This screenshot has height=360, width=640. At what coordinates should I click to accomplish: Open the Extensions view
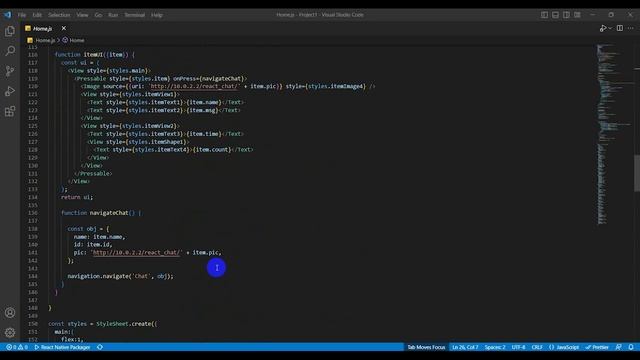(10, 111)
